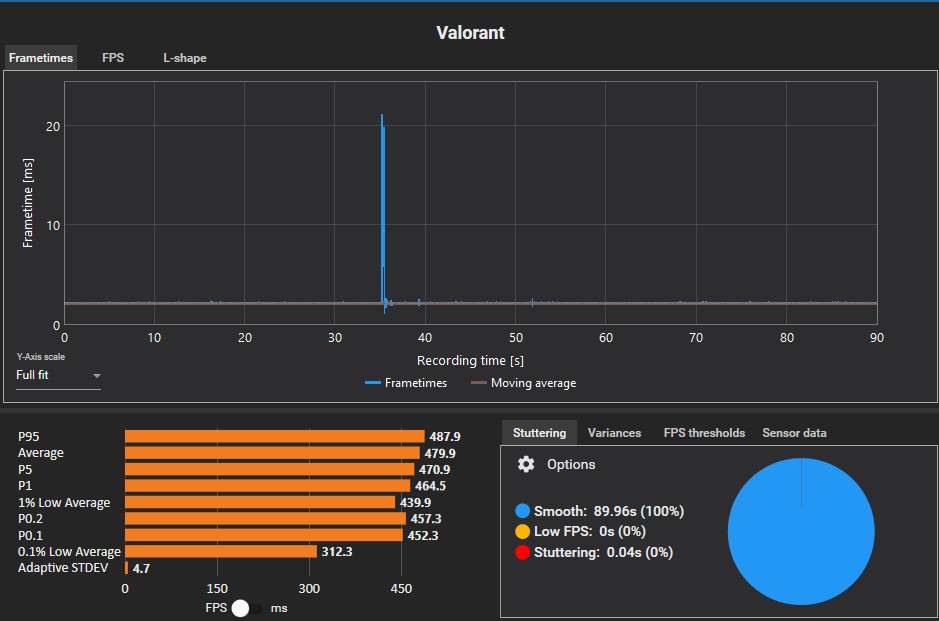
Task: Click the 'Frametime [ms]' axis label
Action: point(28,203)
